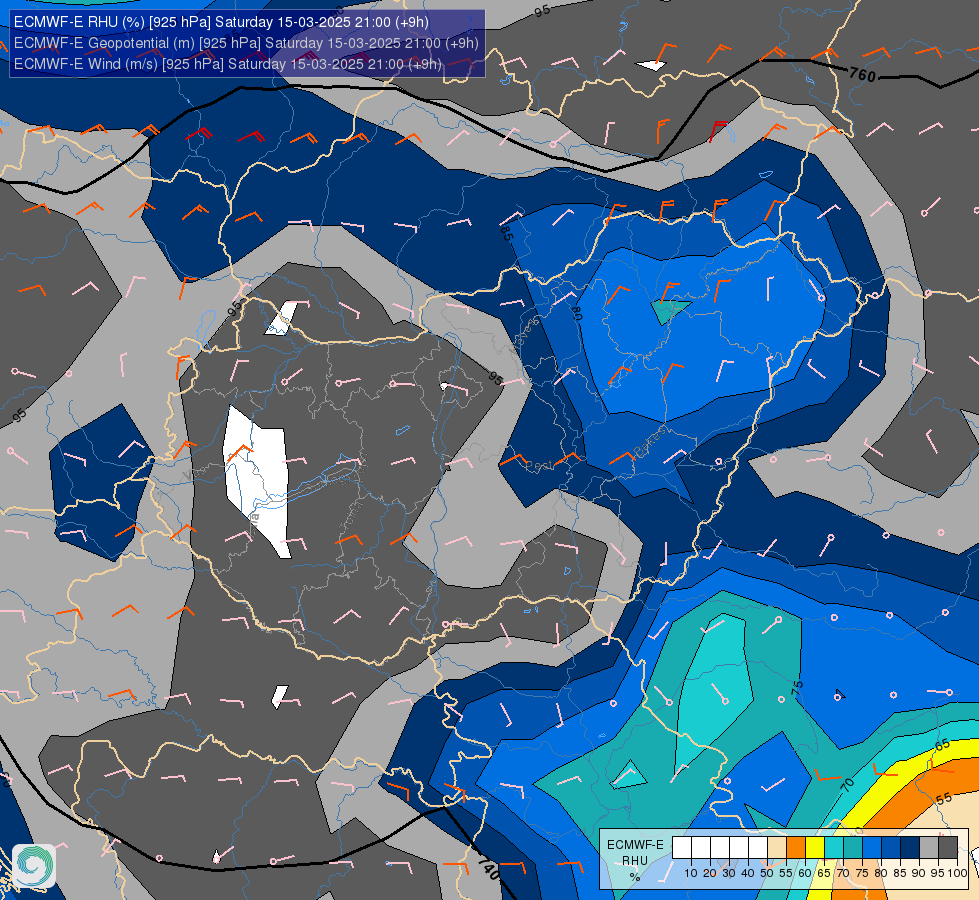Screen dimensions: 979x900
Task: Pick the dark gray 95–100% legend swatch
Action: (948, 848)
